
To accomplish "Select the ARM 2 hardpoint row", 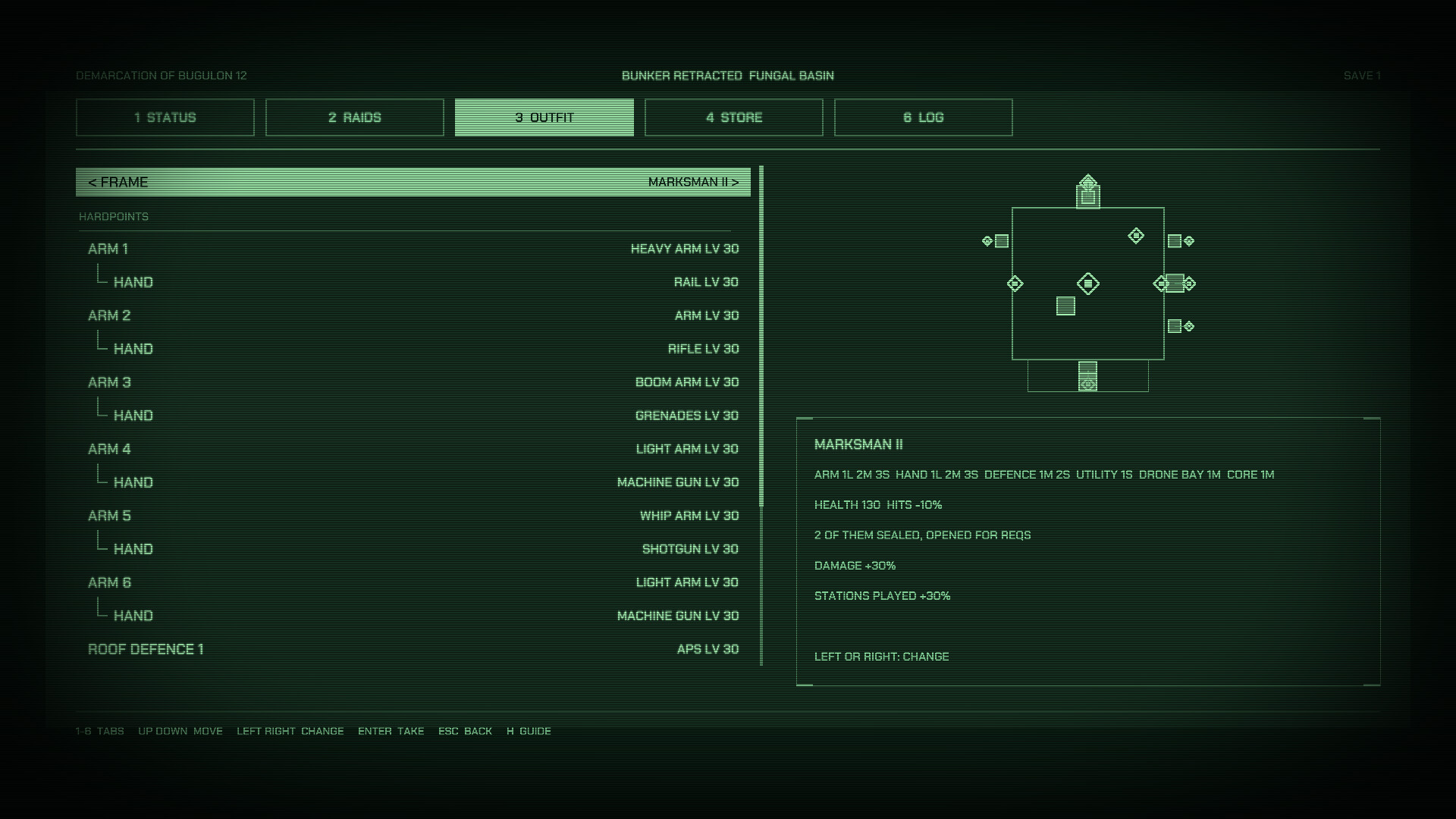I will coord(413,315).
